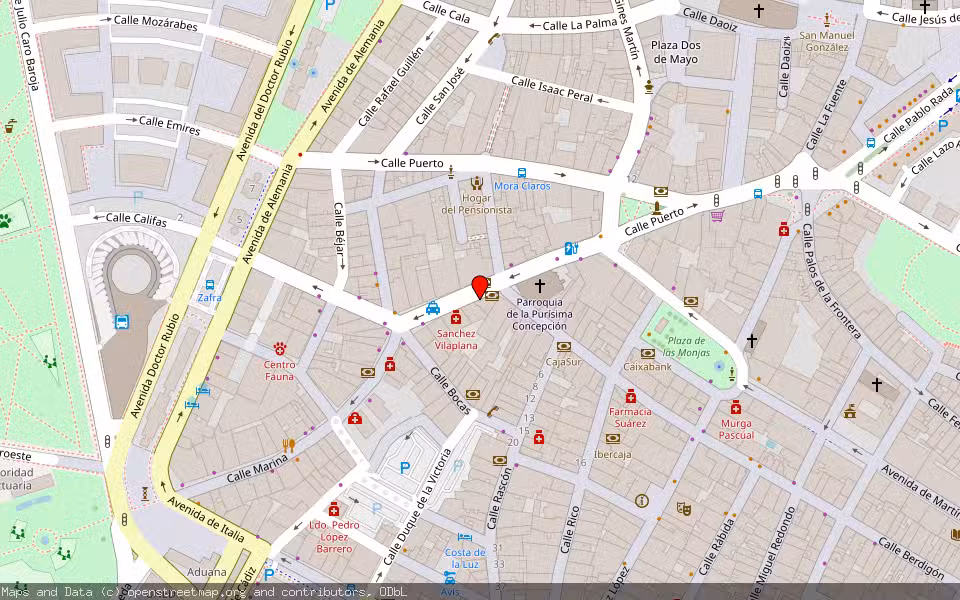Select the taxi stand icon
Screen dimensions: 960x600
433,308
